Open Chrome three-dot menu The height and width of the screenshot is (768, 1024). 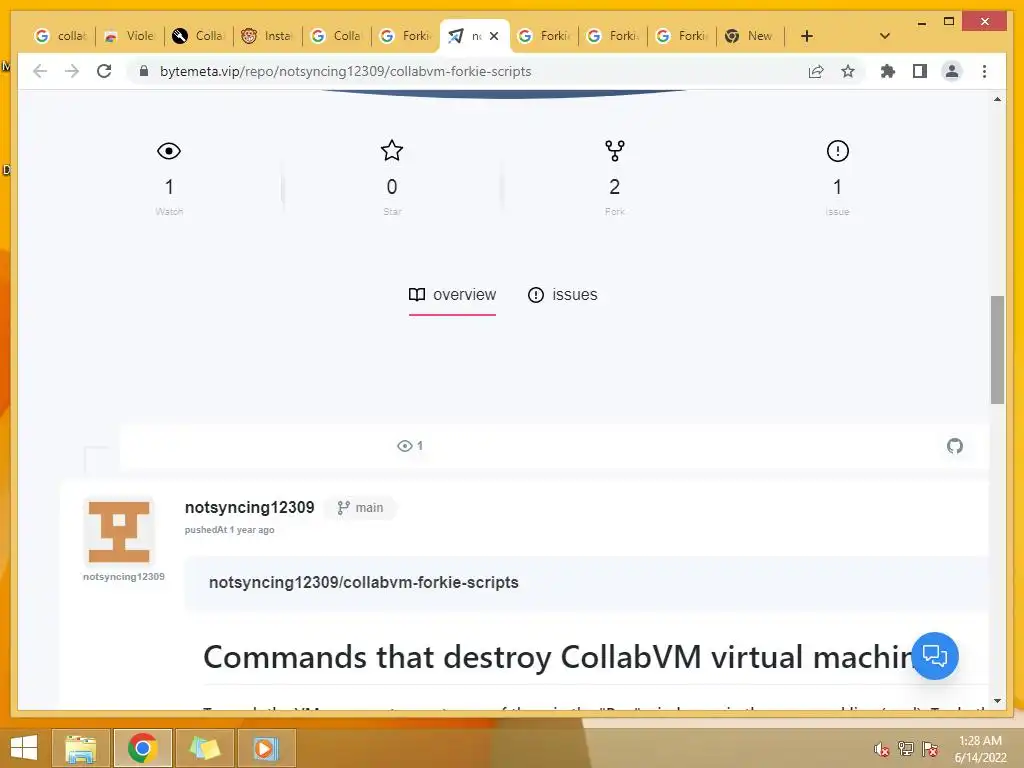tap(984, 71)
